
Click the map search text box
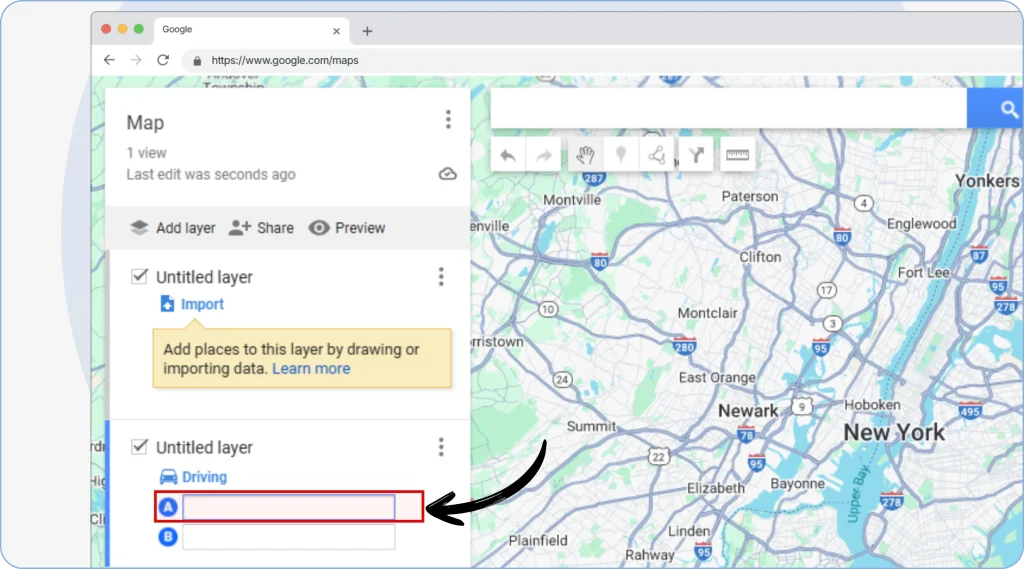729,108
